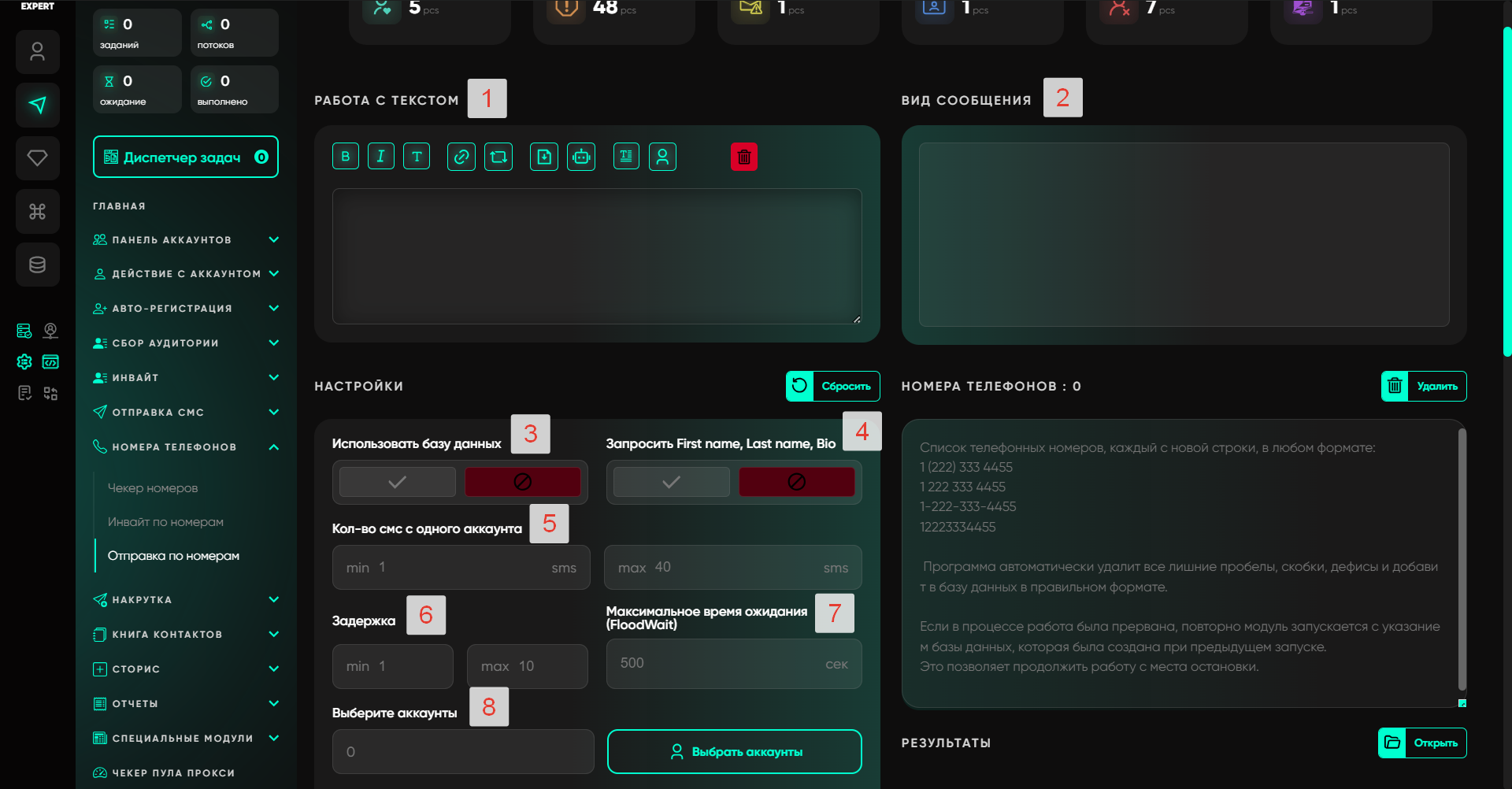Image resolution: width=1512 pixels, height=789 pixels.
Task: Disable requesting First name, Last name, Bio
Action: click(x=796, y=482)
